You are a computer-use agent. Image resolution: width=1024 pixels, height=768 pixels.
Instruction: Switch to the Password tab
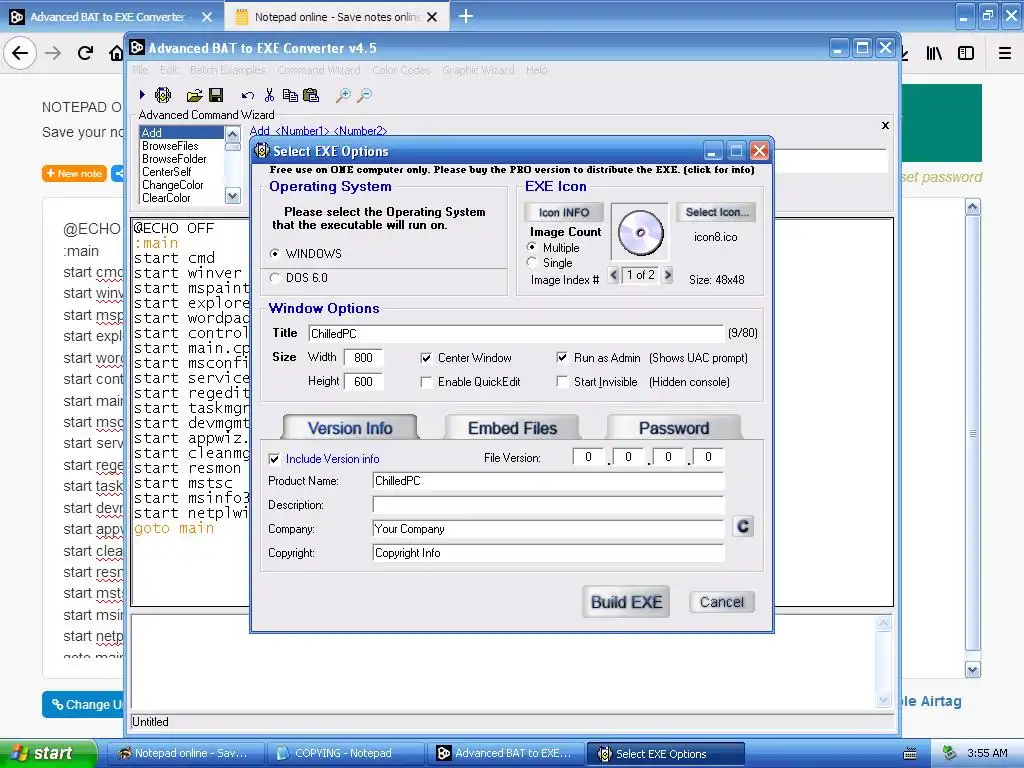tap(674, 428)
